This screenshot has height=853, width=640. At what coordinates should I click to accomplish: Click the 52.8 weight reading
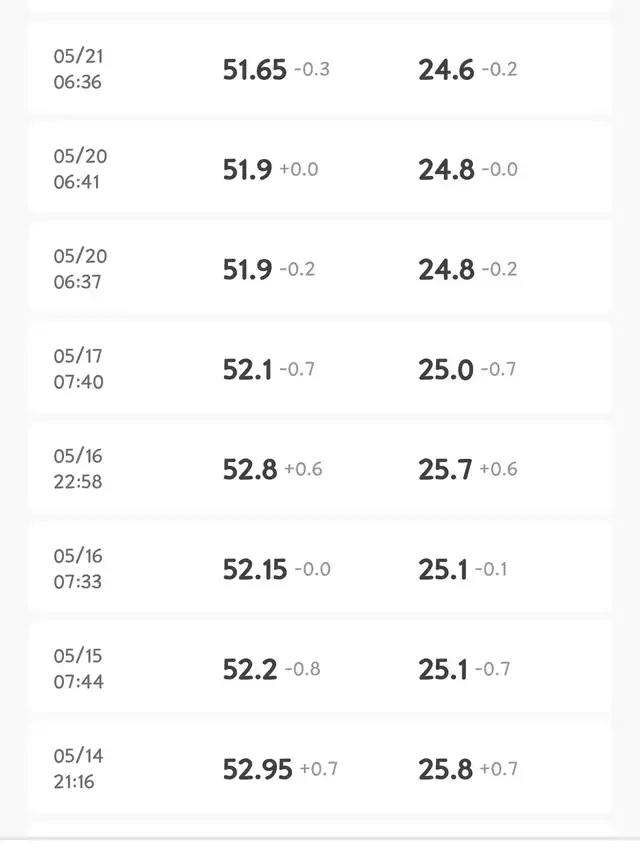250,469
